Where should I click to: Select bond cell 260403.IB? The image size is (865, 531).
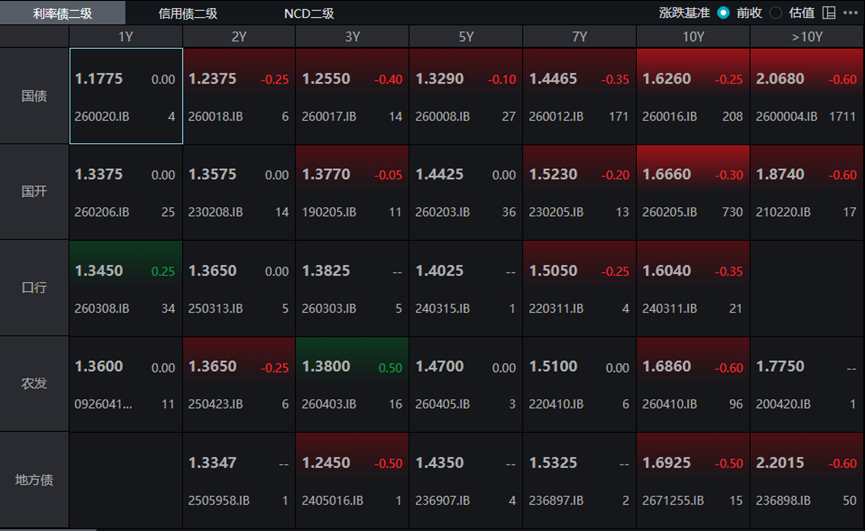353,384
